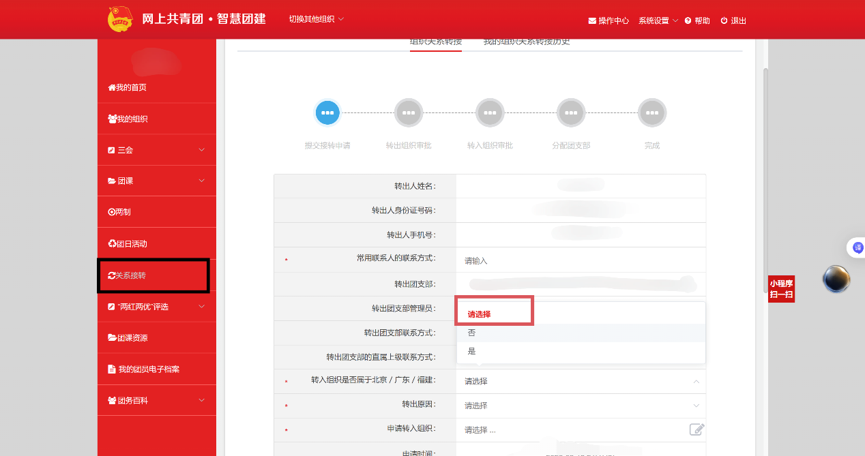
Task: Click the 转出人姓名 label
Action: [415, 186]
